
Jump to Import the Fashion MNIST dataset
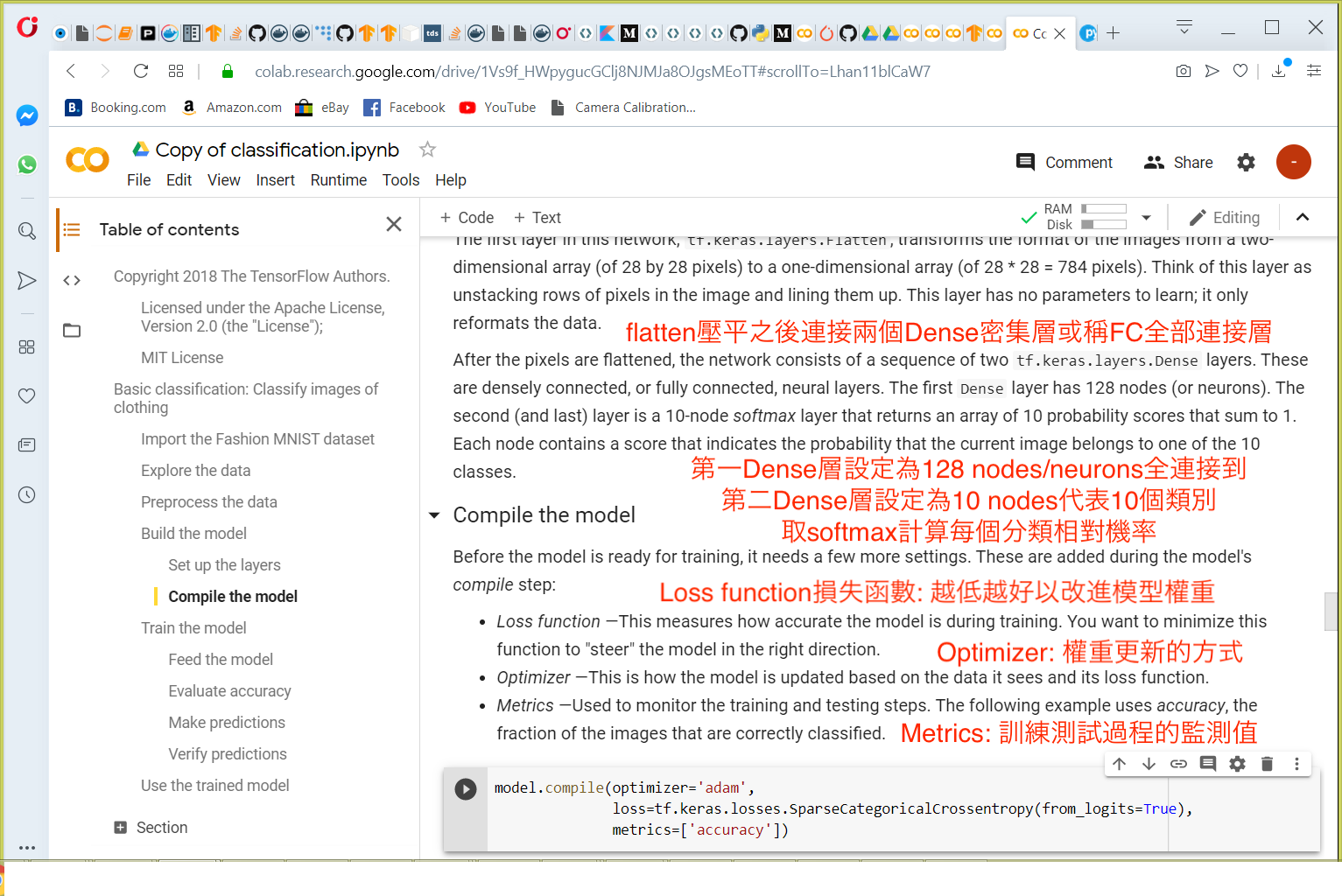coord(257,438)
